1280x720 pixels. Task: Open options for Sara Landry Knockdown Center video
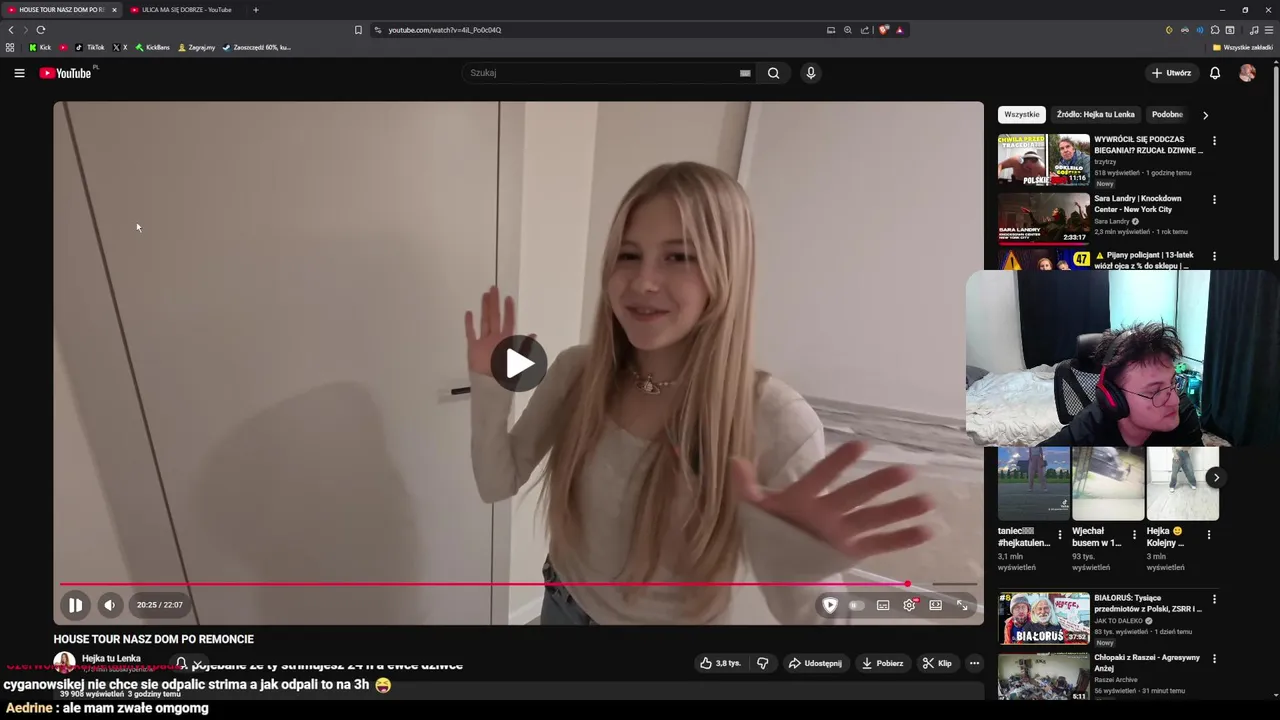pyautogui.click(x=1214, y=200)
